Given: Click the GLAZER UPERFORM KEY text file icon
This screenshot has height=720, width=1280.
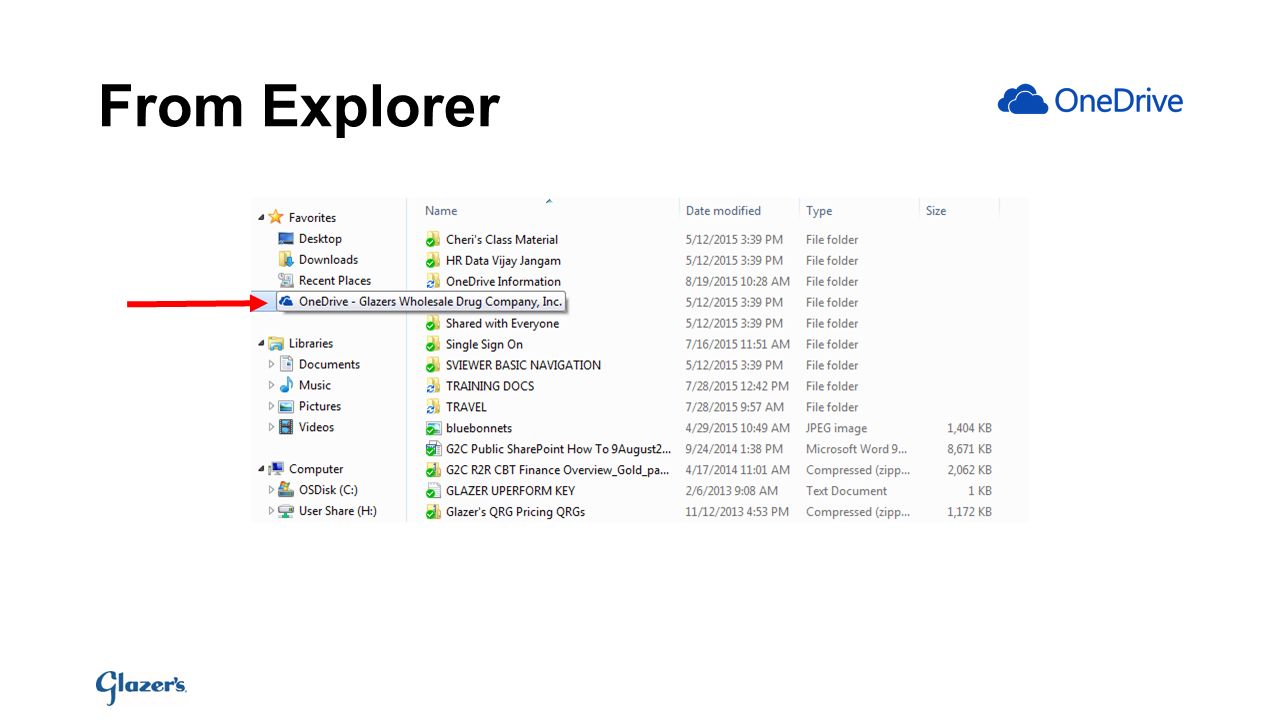Looking at the screenshot, I should pos(433,491).
